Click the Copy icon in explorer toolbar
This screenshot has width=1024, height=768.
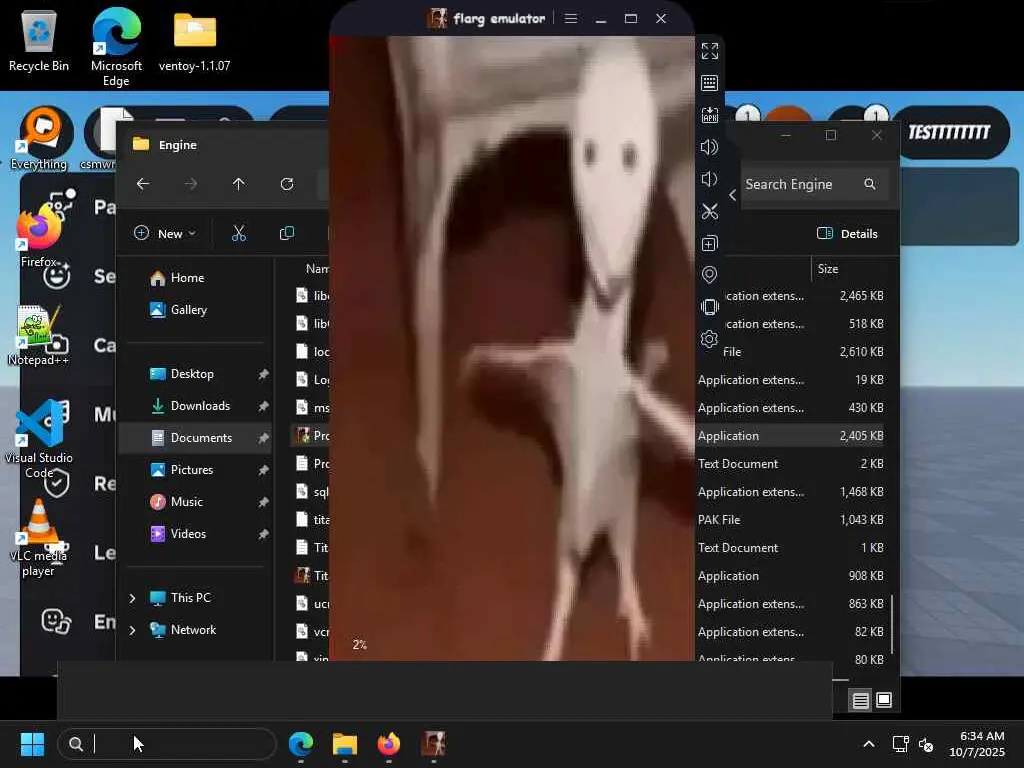[287, 233]
